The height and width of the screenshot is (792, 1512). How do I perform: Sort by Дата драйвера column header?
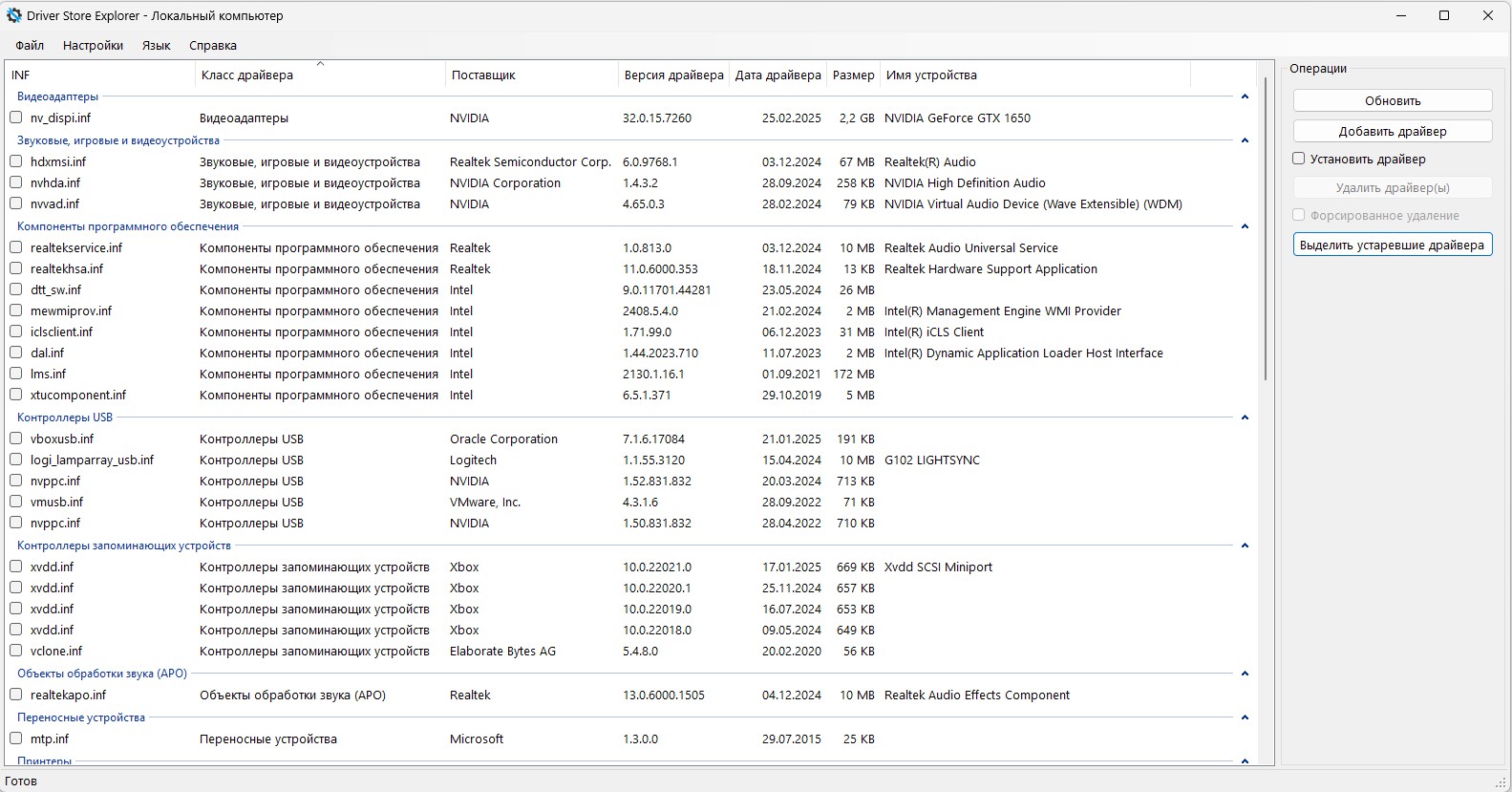[778, 75]
